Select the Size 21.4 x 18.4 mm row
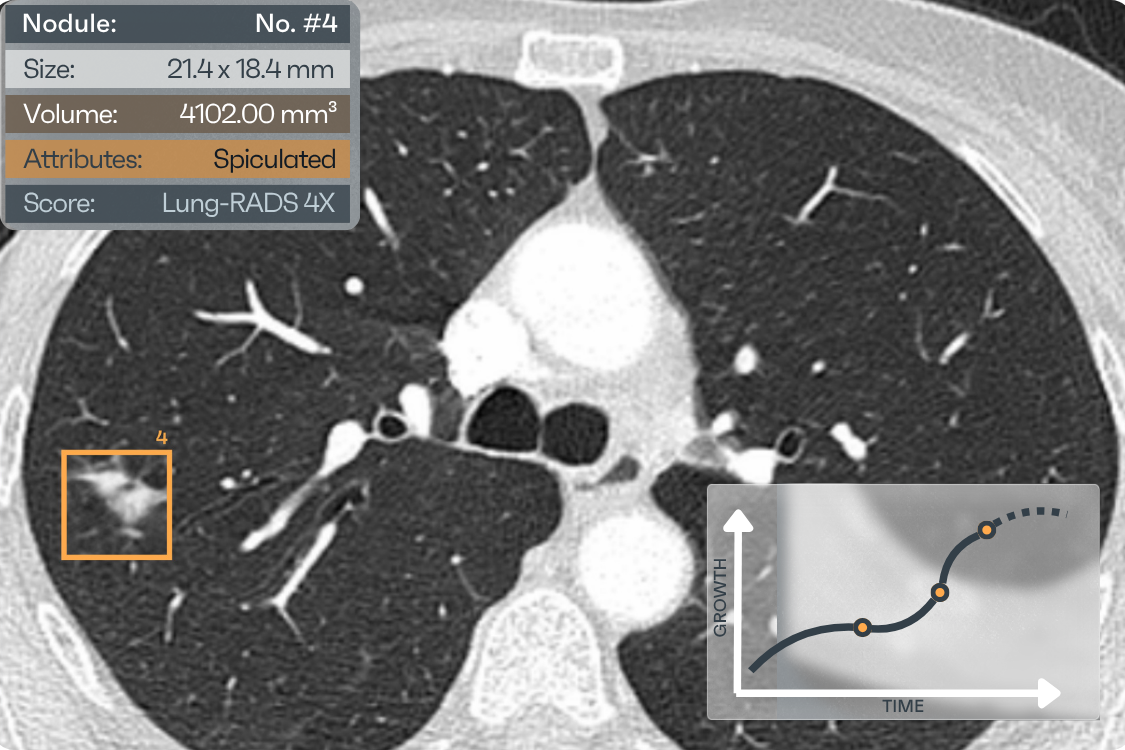The image size is (1125, 750). (x=178, y=69)
